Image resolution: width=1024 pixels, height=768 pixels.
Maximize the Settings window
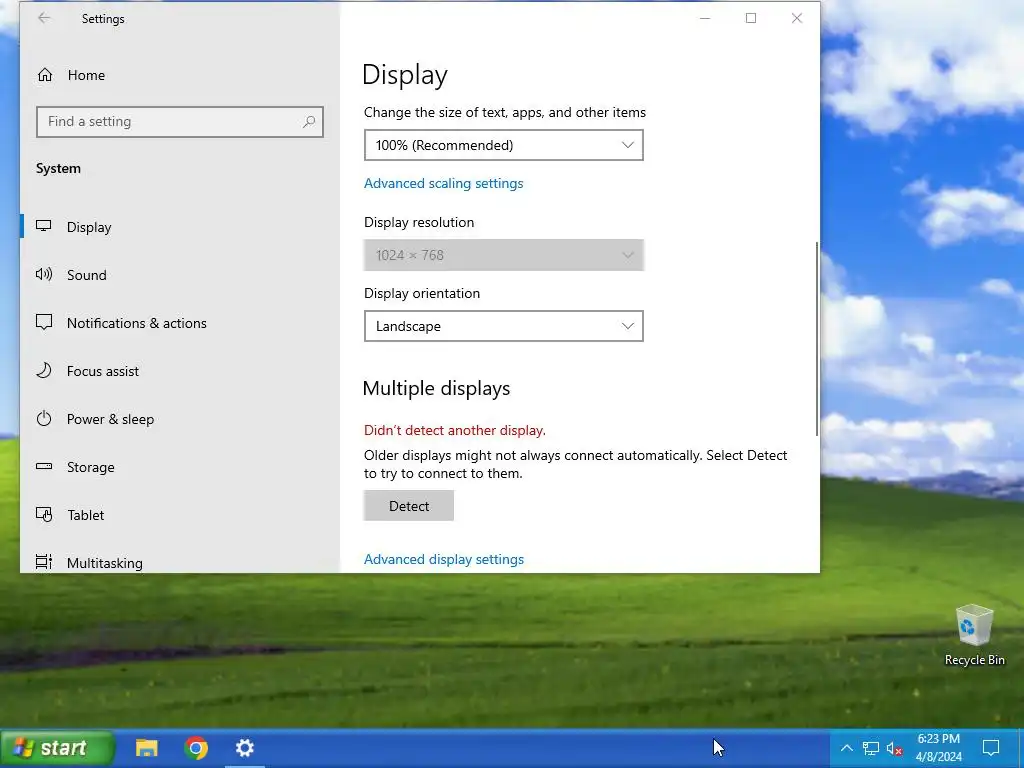pyautogui.click(x=751, y=18)
